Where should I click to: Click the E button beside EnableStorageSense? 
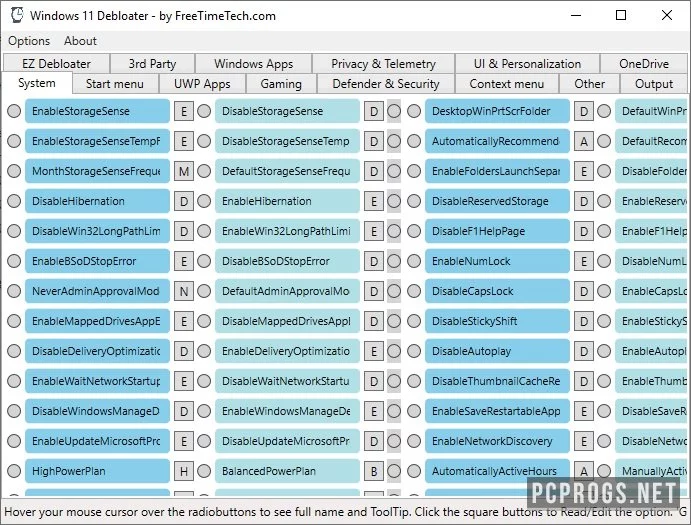click(184, 112)
